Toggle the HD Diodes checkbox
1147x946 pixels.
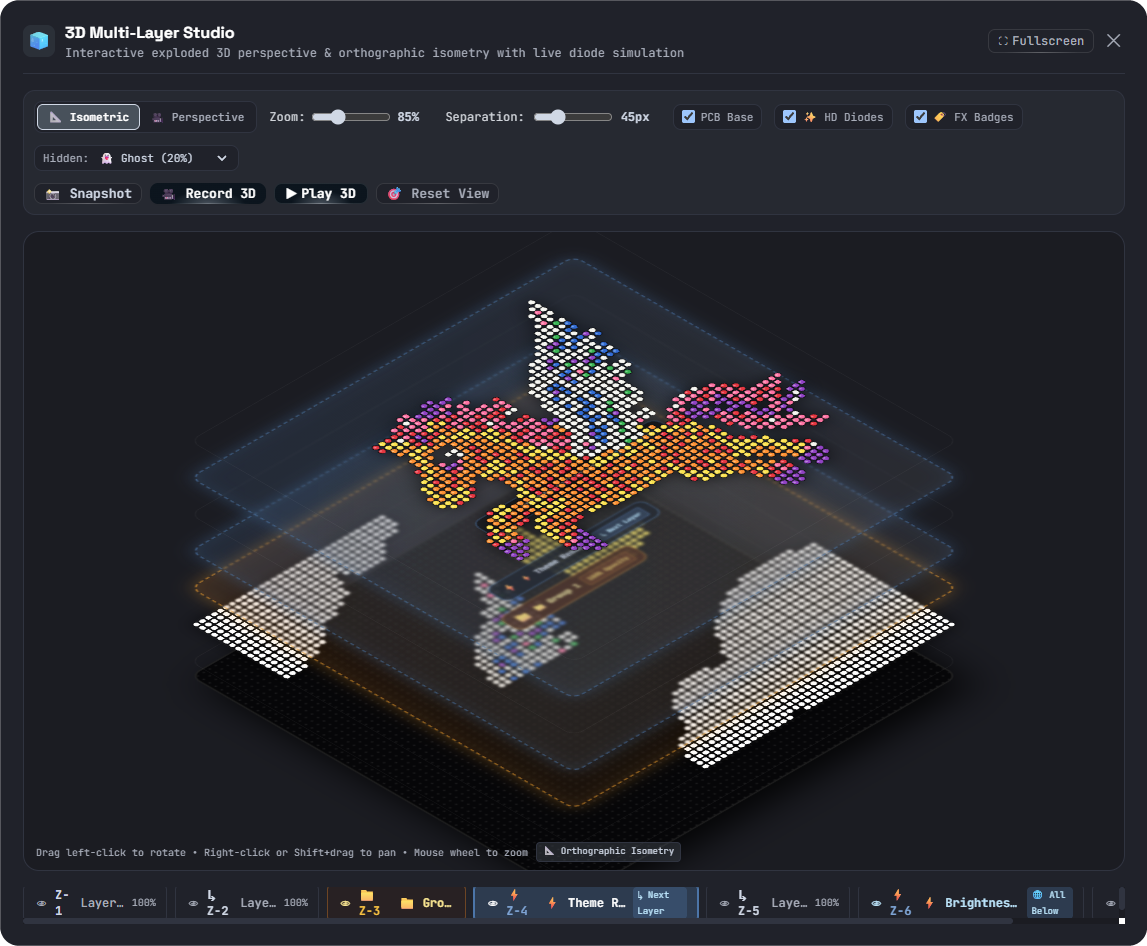(x=789, y=116)
